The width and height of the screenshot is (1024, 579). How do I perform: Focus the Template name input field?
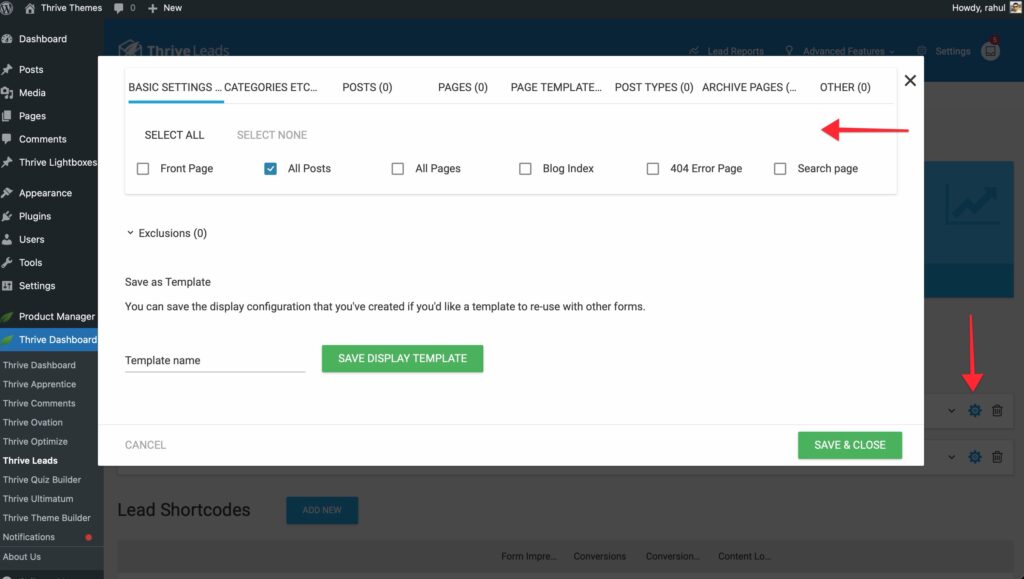tap(214, 360)
